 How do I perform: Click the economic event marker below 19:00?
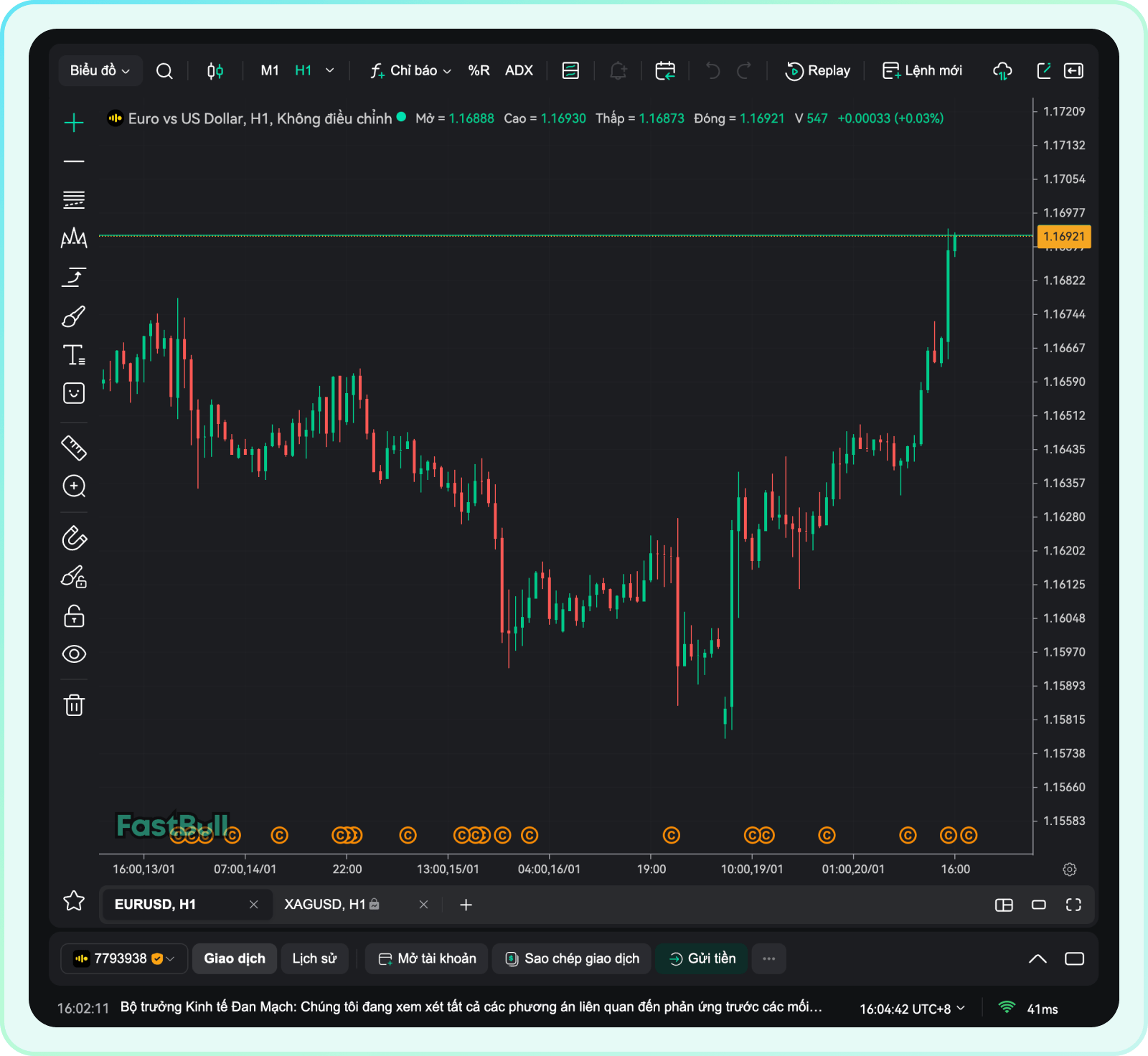(x=671, y=835)
